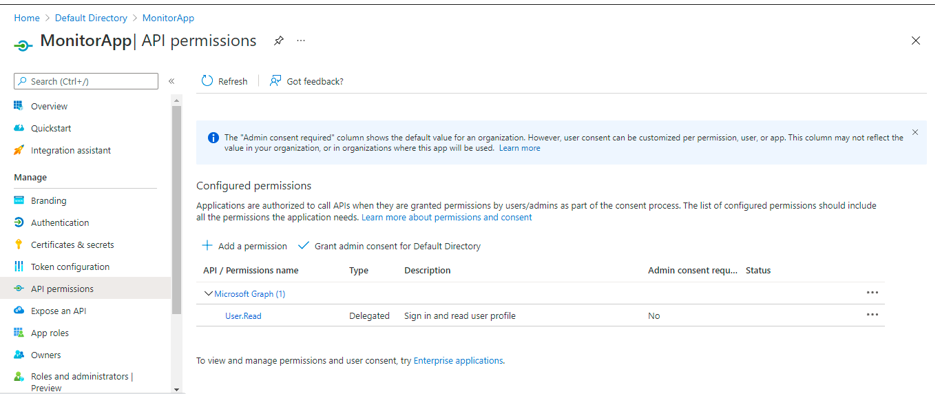Screen dimensions: 935x394
Task: Open the Got feedback? option
Action: pyautogui.click(x=306, y=81)
